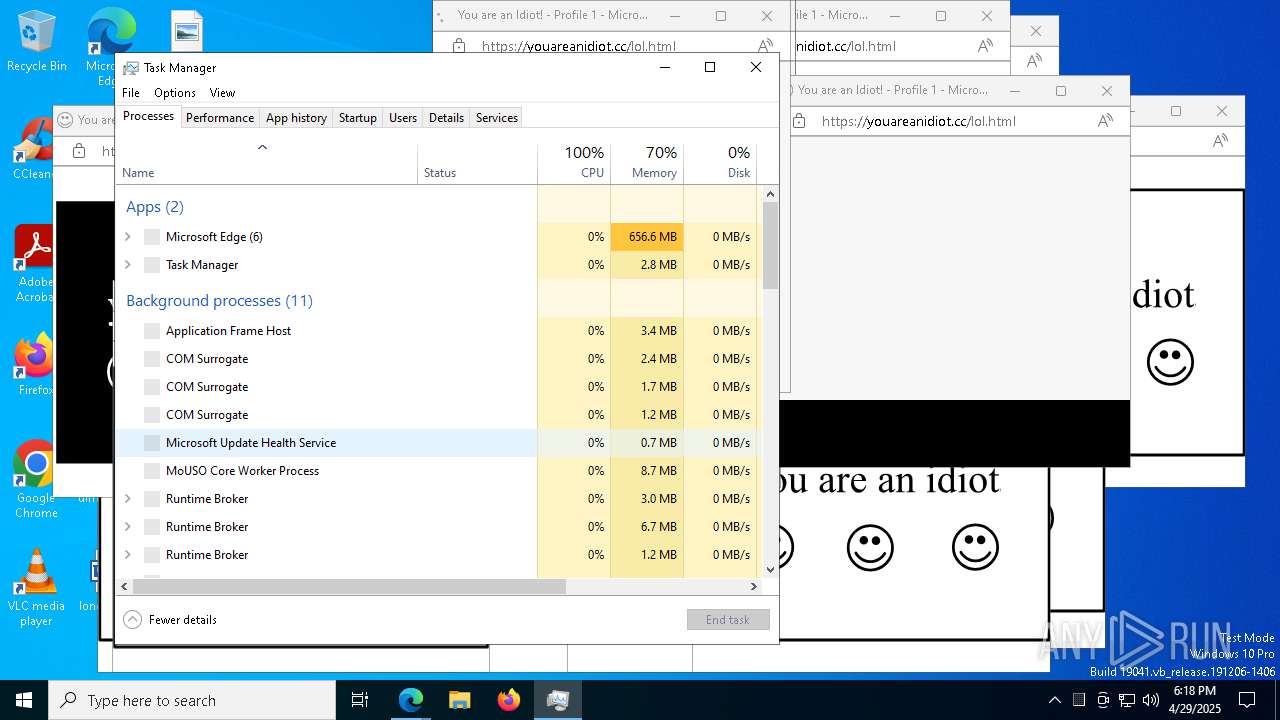
Task: Open the Recycle Bin desktop icon
Action: 36,42
